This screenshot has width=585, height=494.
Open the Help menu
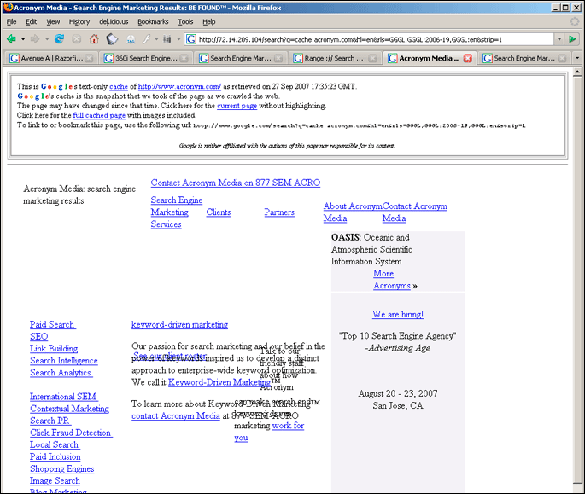pyautogui.click(x=209, y=22)
